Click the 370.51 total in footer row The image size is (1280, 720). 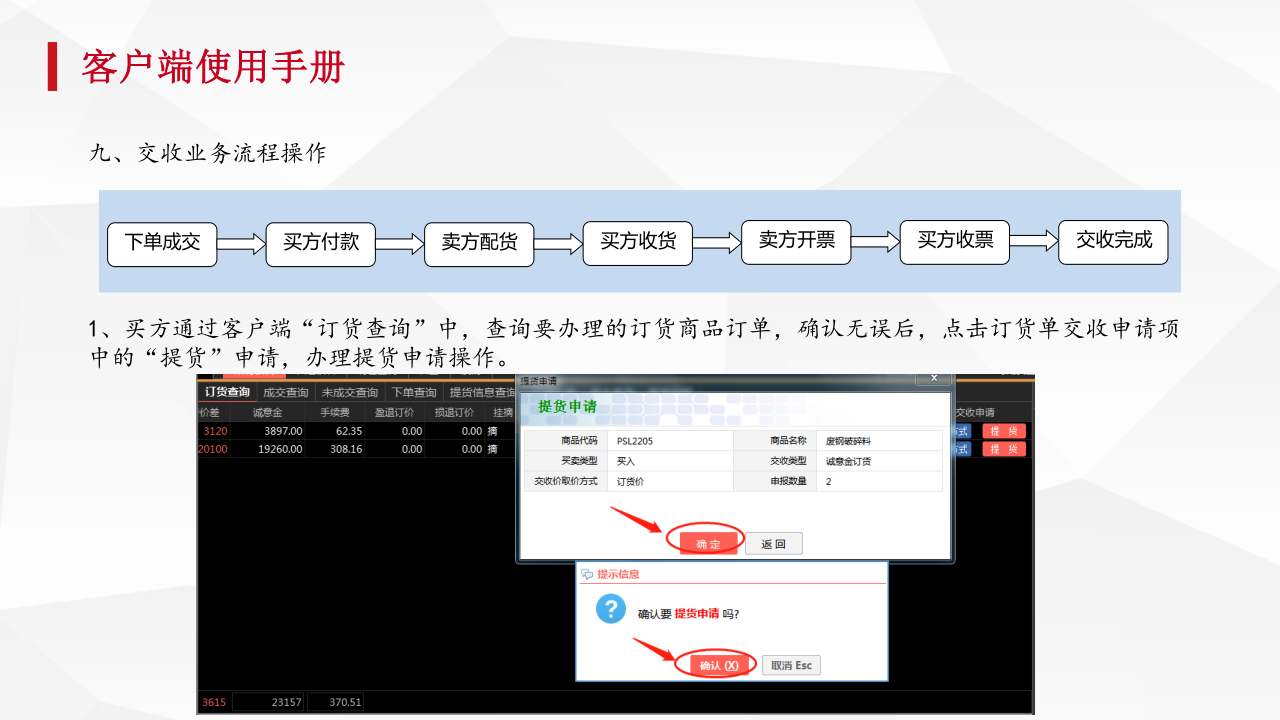(x=335, y=703)
